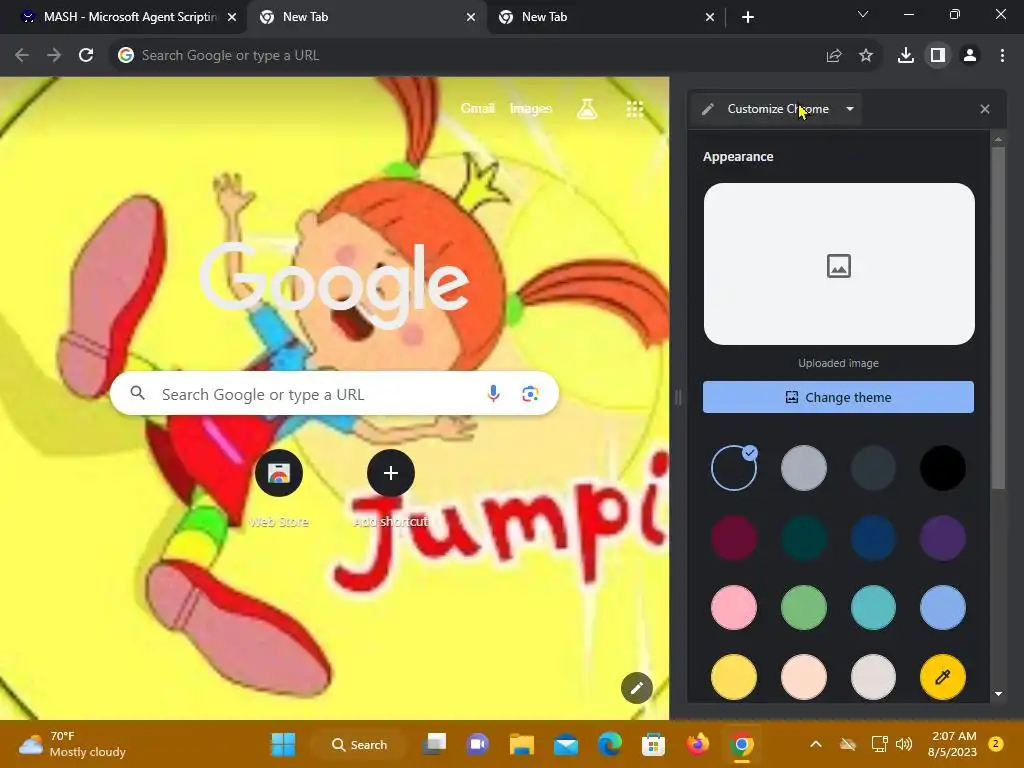The image size is (1024, 768).
Task: Click the side panel resize handle
Action: click(678, 397)
